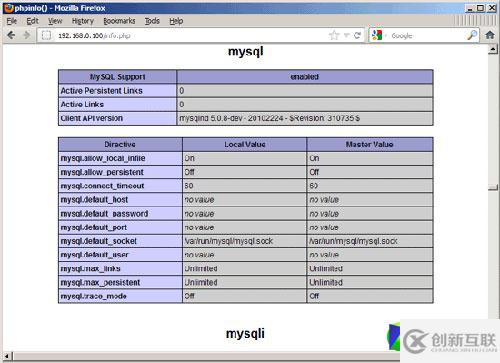Click mysql.allow_local_infile directive

coord(103,158)
